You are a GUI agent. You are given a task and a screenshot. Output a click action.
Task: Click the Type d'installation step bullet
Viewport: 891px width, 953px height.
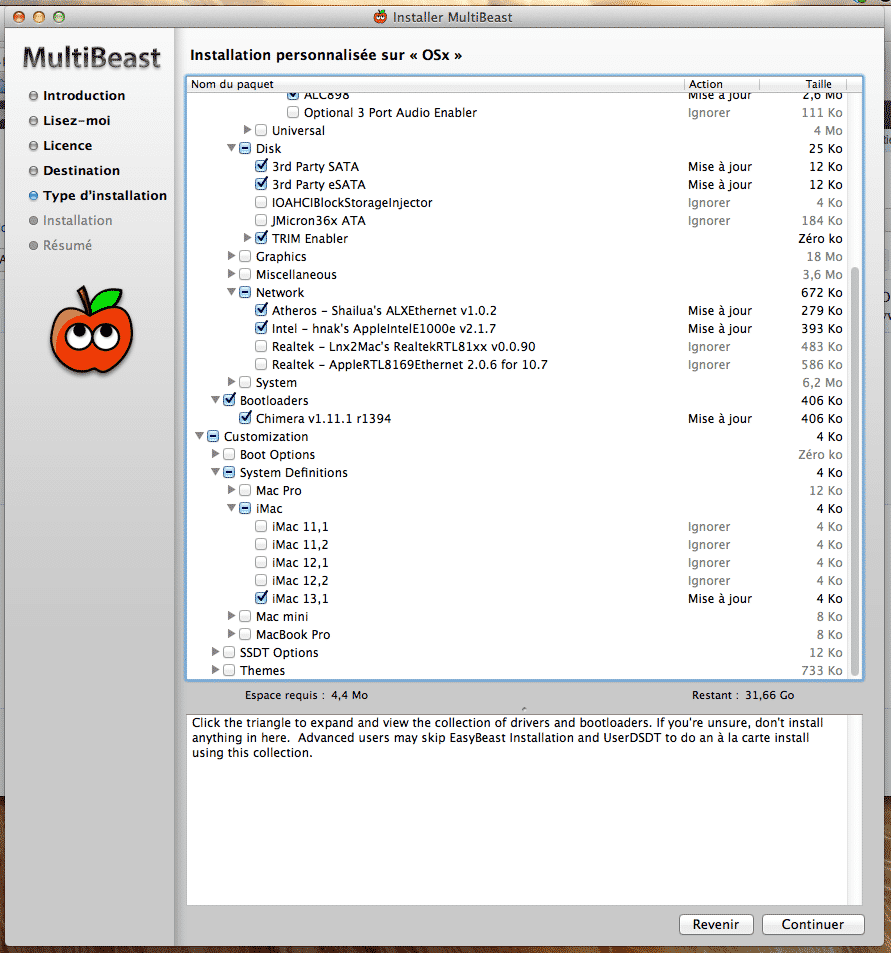(33, 196)
